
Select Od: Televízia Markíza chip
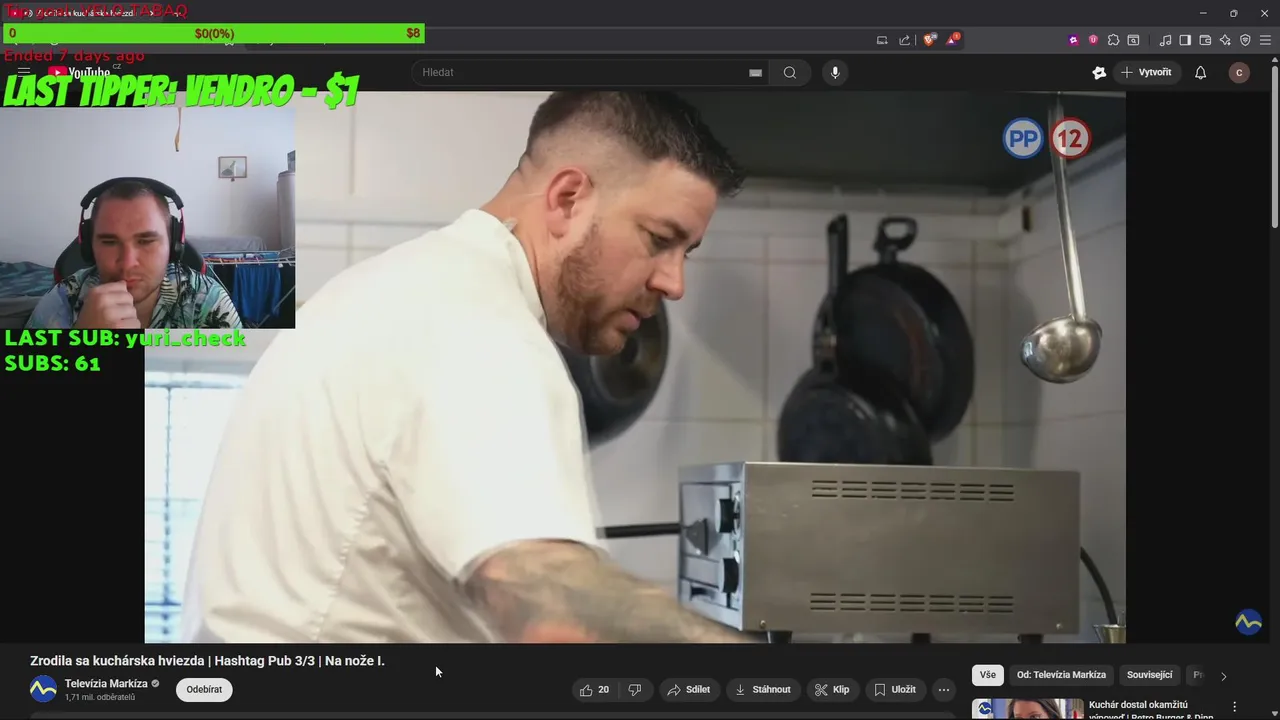click(x=1061, y=675)
